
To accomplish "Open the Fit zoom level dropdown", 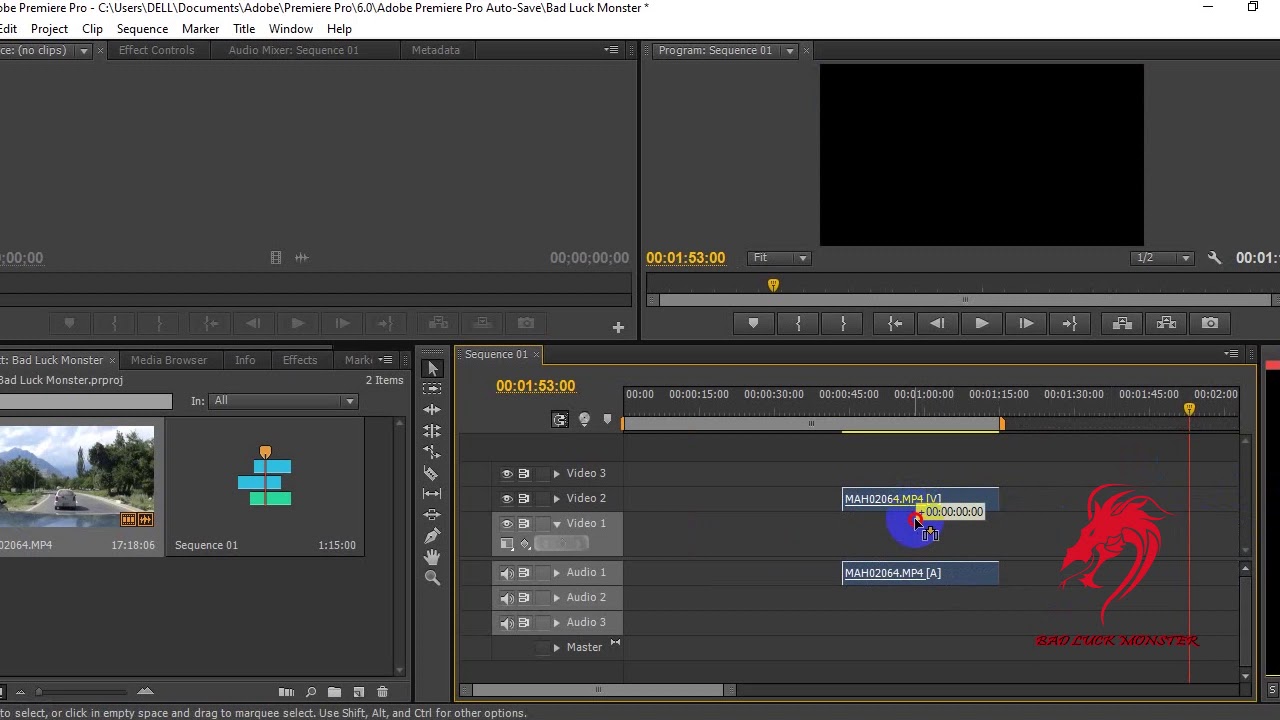I will [x=780, y=258].
